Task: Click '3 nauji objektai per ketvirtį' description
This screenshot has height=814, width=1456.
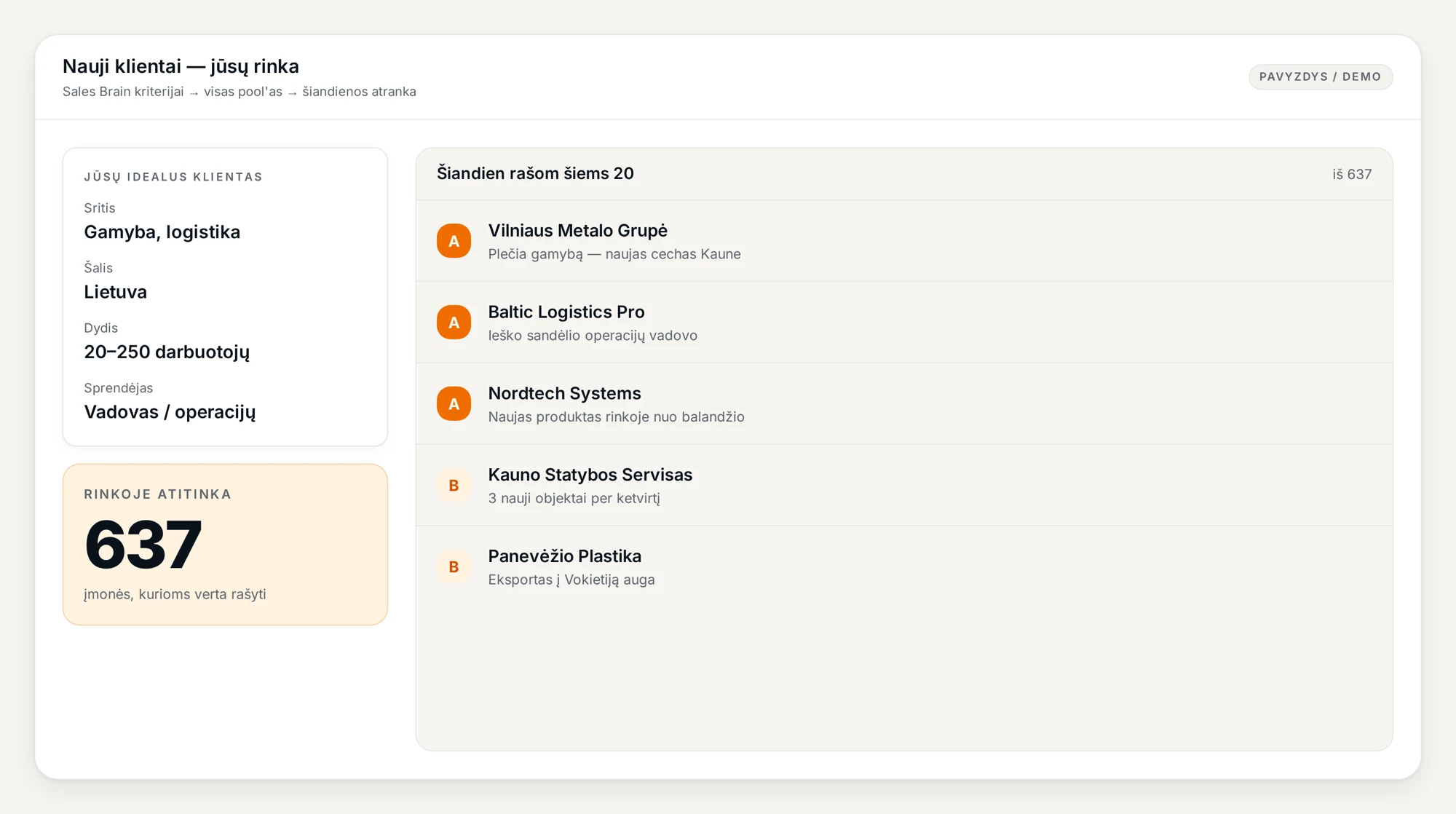Action: pyautogui.click(x=574, y=499)
